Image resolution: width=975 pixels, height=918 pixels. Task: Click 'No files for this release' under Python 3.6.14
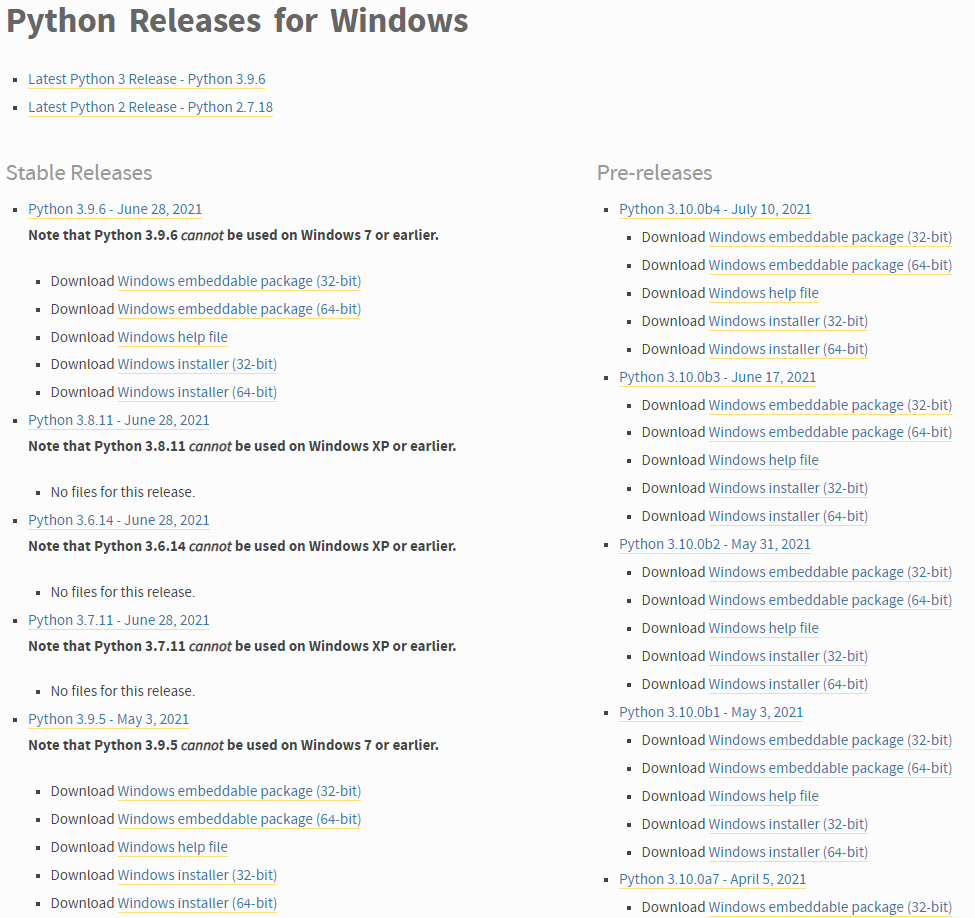(x=123, y=592)
